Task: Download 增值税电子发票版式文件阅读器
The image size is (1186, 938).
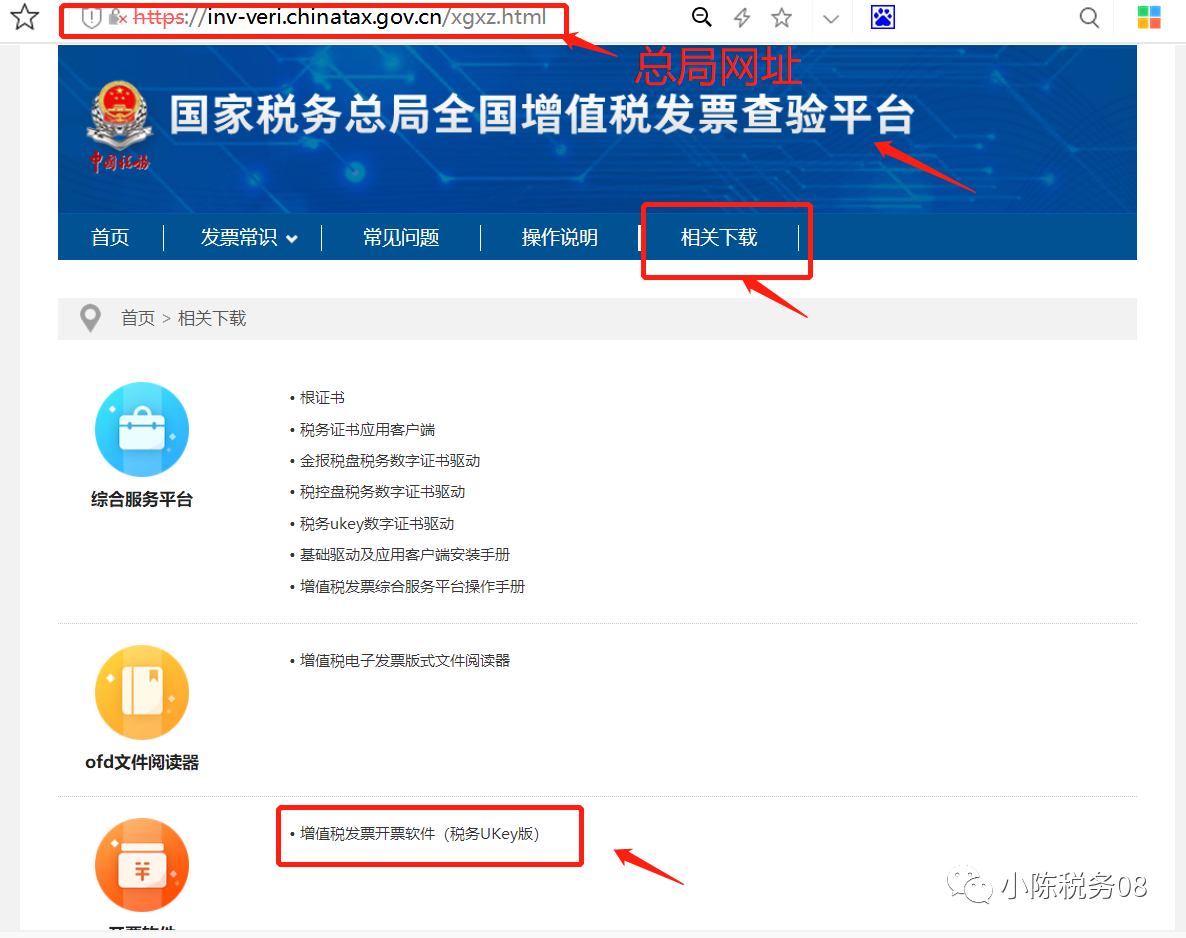Action: click(x=405, y=660)
